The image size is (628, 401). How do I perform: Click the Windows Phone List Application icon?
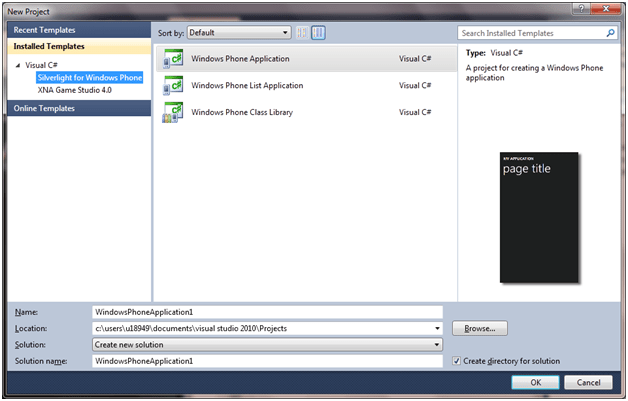click(x=172, y=85)
